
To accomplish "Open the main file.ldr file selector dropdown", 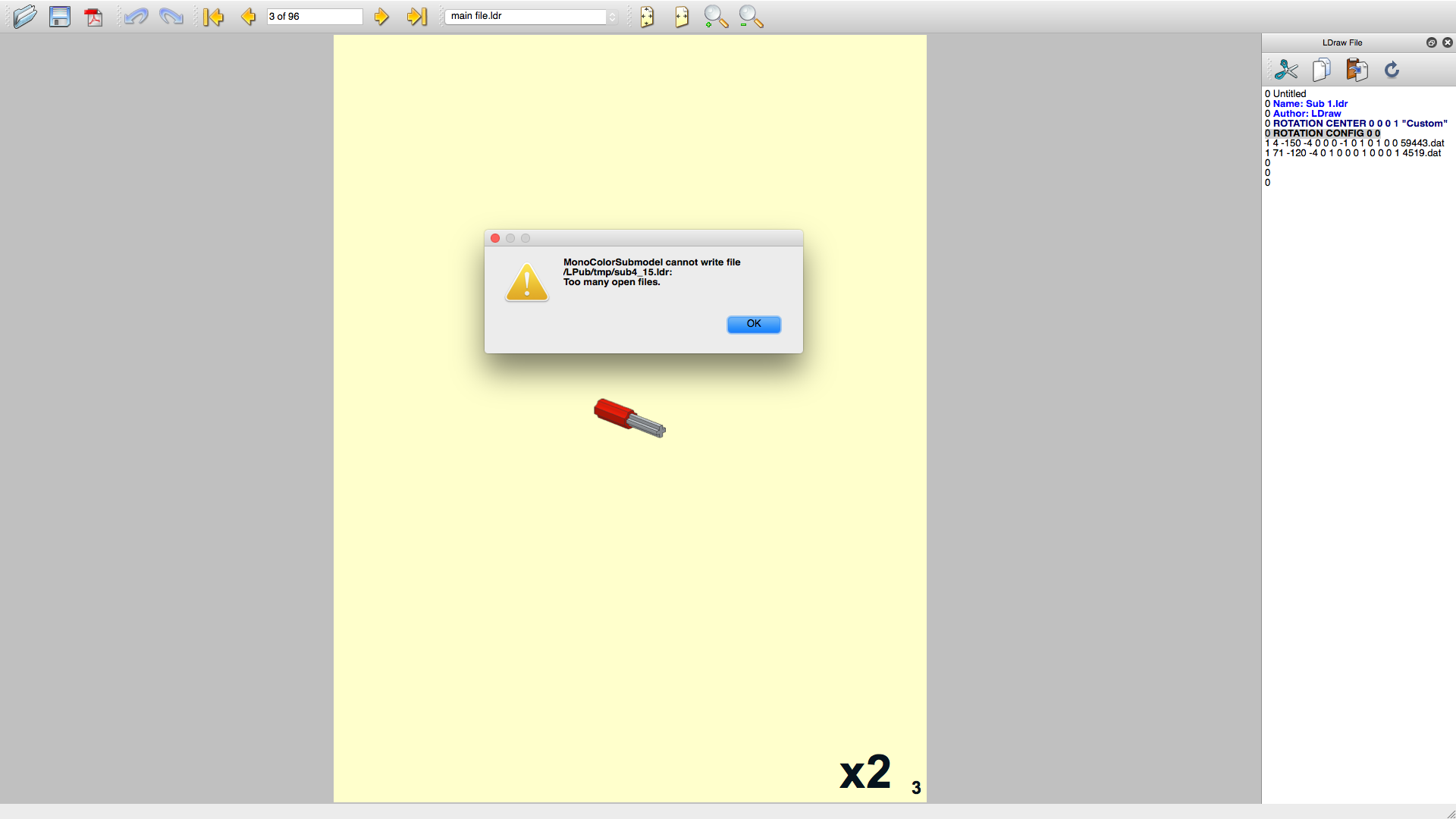I will [613, 16].
